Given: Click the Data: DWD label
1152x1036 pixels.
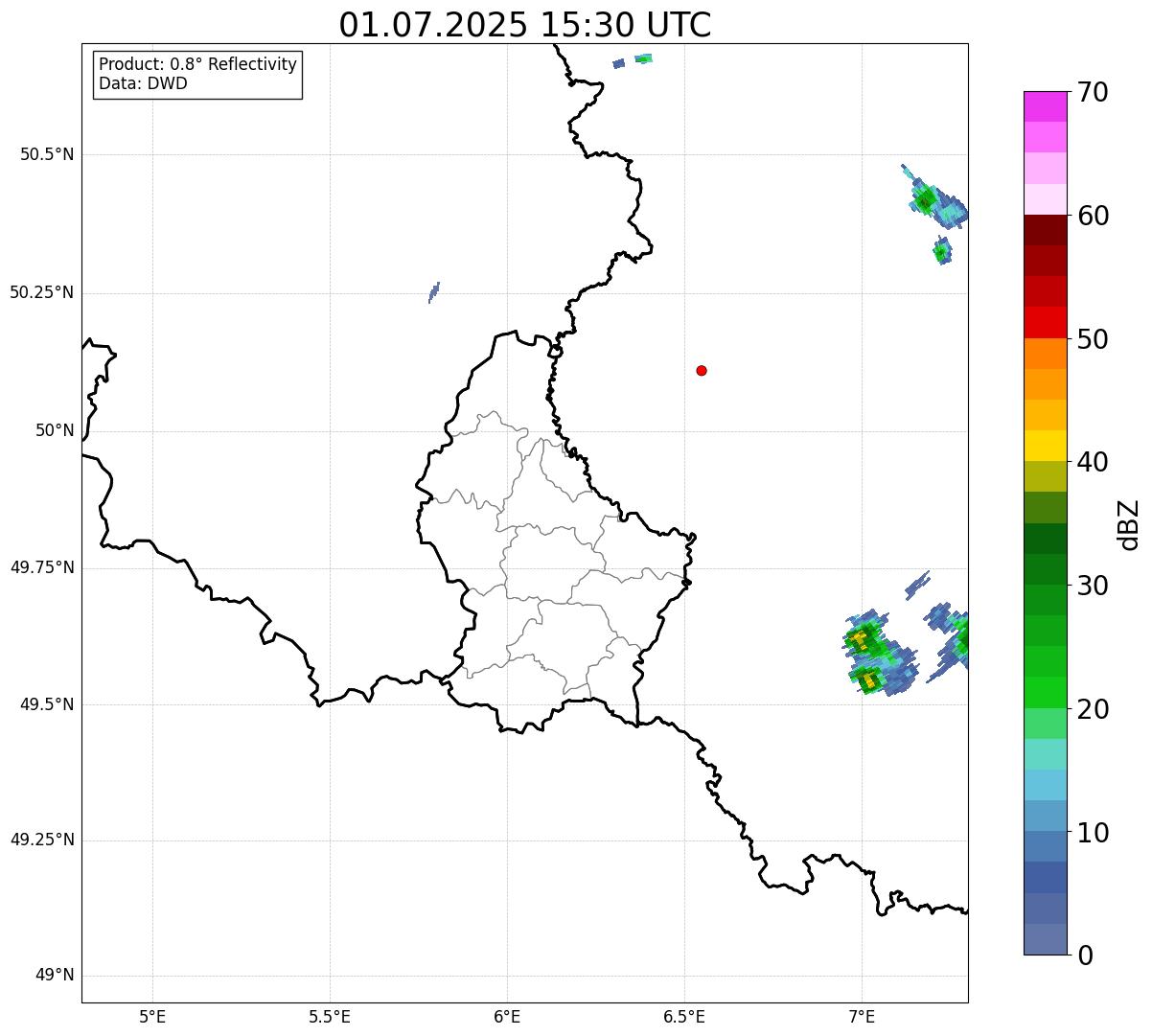Looking at the screenshot, I should point(144,83).
